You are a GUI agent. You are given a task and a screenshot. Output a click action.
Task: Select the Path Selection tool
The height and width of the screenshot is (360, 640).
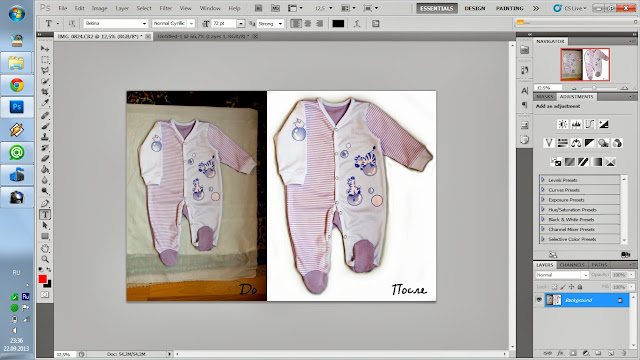pyautogui.click(x=45, y=225)
